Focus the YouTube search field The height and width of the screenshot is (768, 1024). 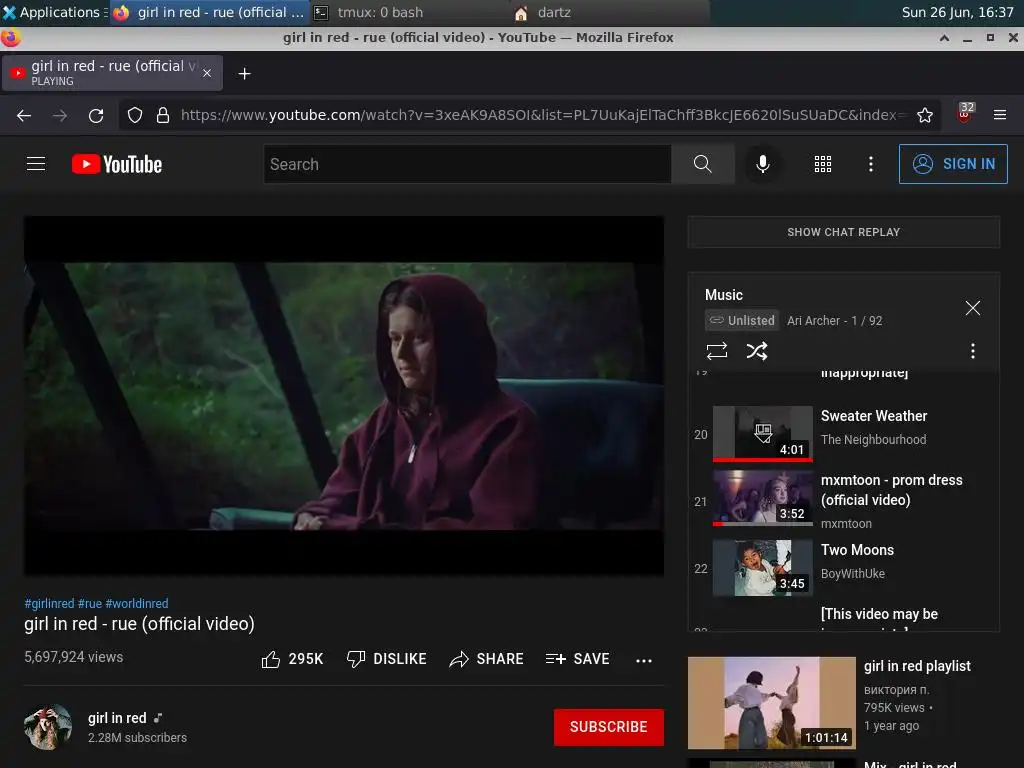pyautogui.click(x=468, y=164)
